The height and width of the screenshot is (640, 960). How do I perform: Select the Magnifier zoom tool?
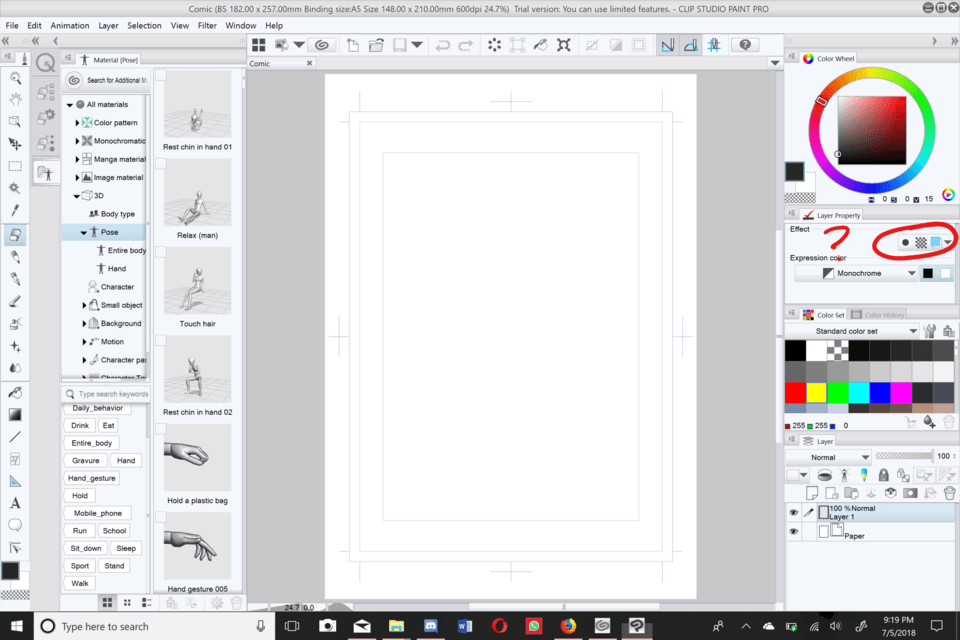pyautogui.click(x=15, y=77)
